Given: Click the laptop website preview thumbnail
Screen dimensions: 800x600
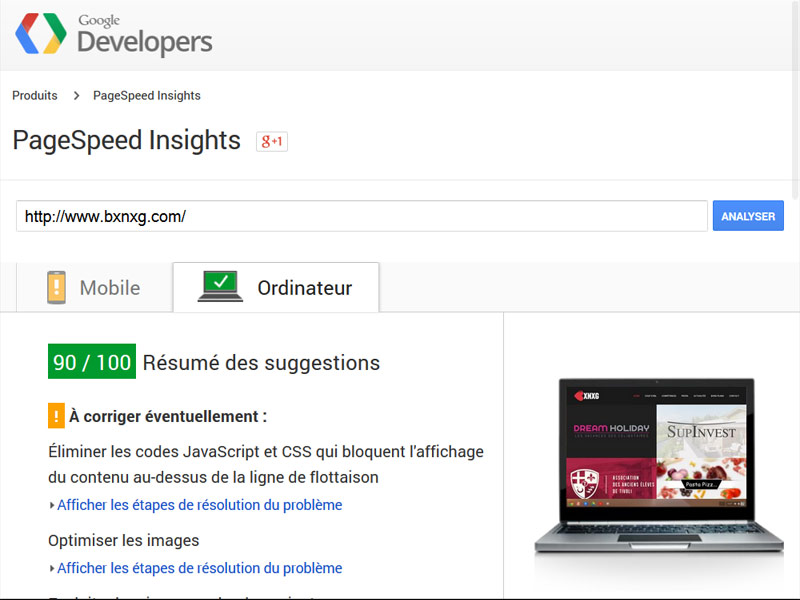Looking at the screenshot, I should point(658,466).
